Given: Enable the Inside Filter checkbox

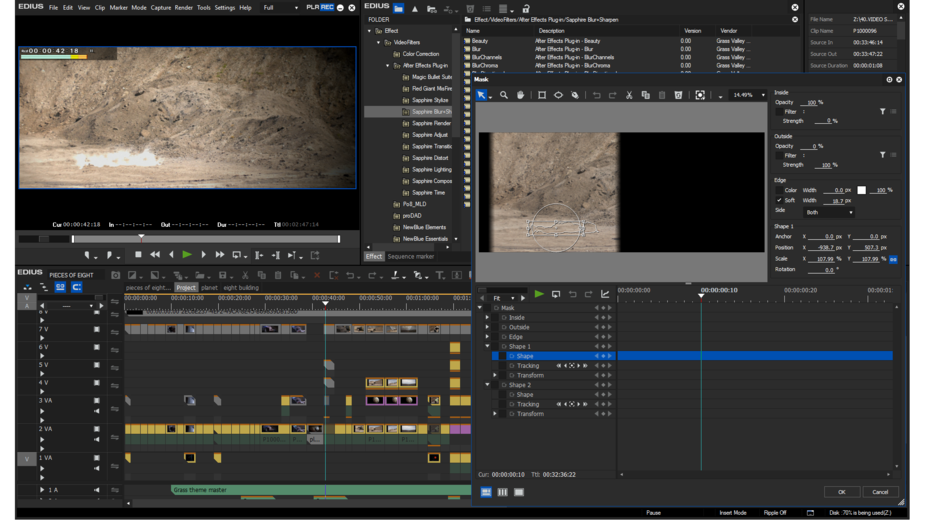Looking at the screenshot, I should [779, 112].
